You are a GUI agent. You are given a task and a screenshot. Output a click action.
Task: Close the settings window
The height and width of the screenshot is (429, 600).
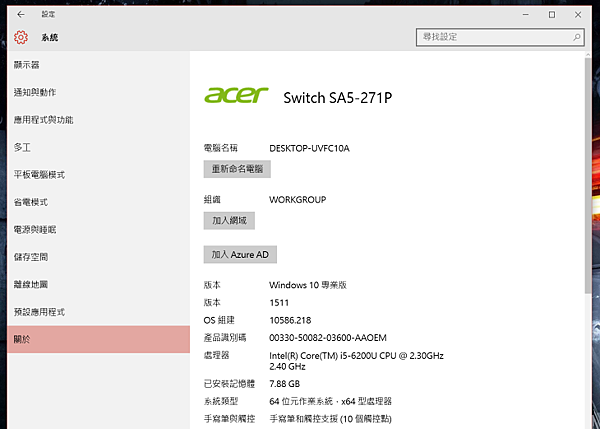tap(578, 15)
